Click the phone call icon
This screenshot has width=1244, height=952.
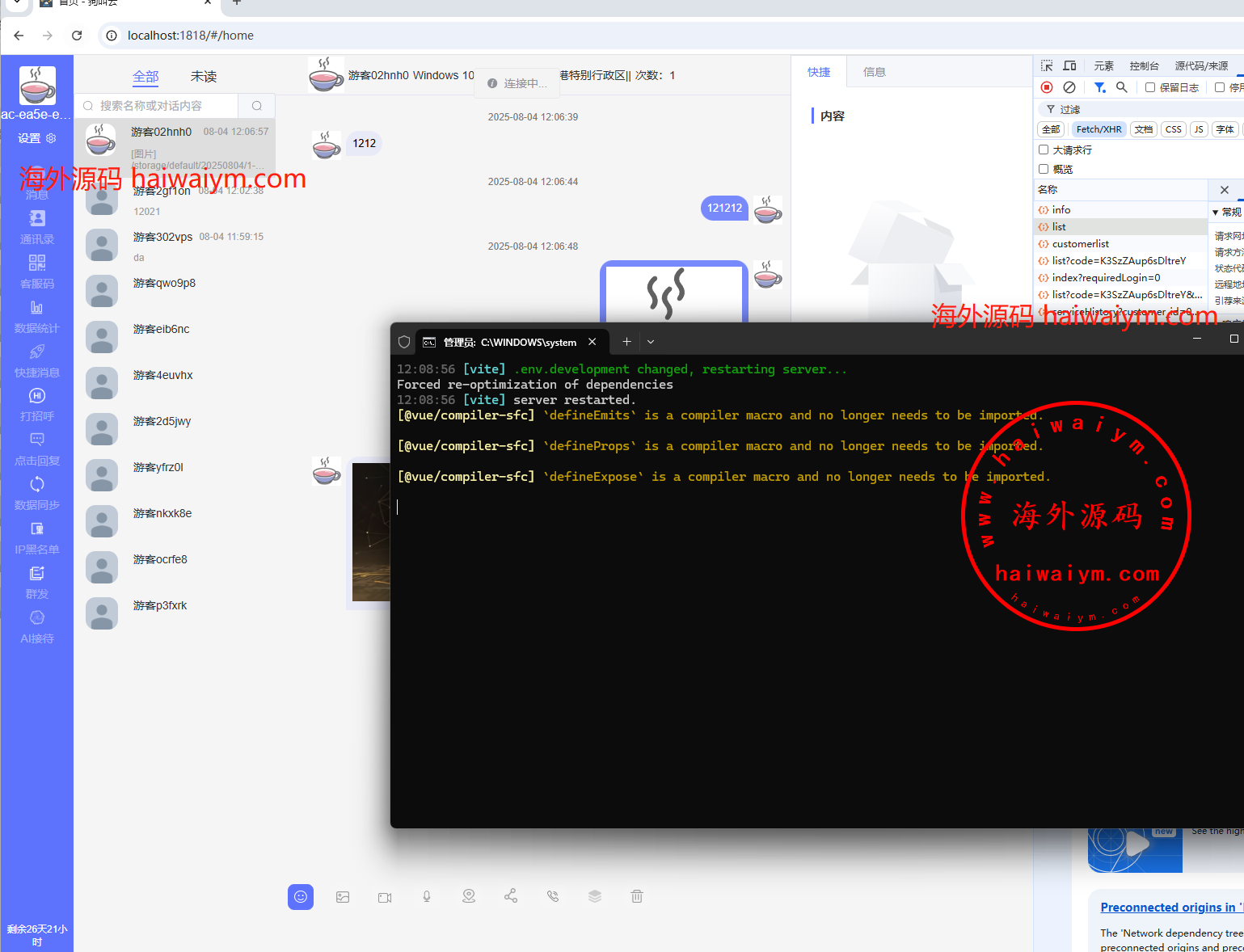[x=553, y=896]
